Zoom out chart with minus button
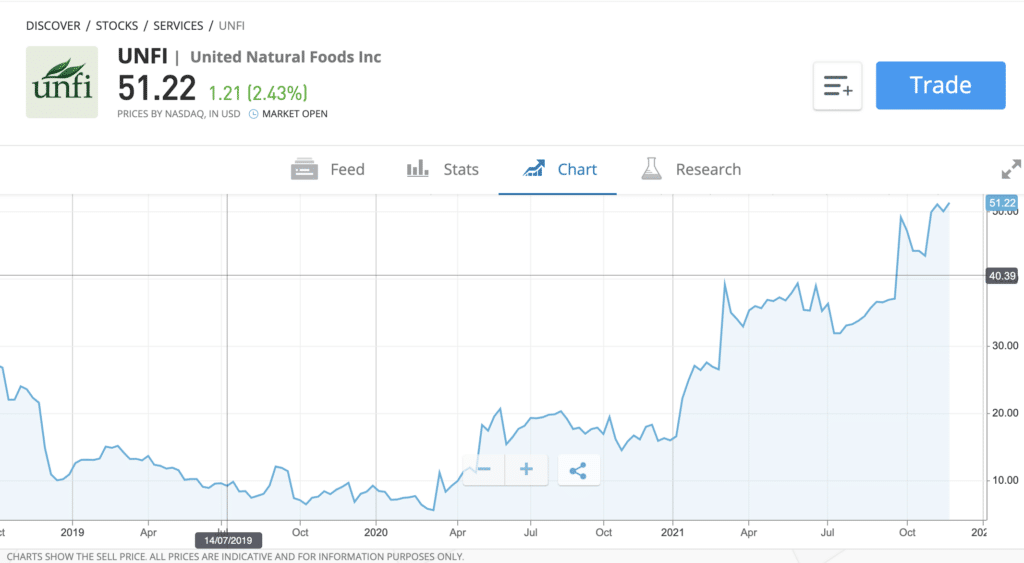1024x563 pixels. (x=484, y=470)
